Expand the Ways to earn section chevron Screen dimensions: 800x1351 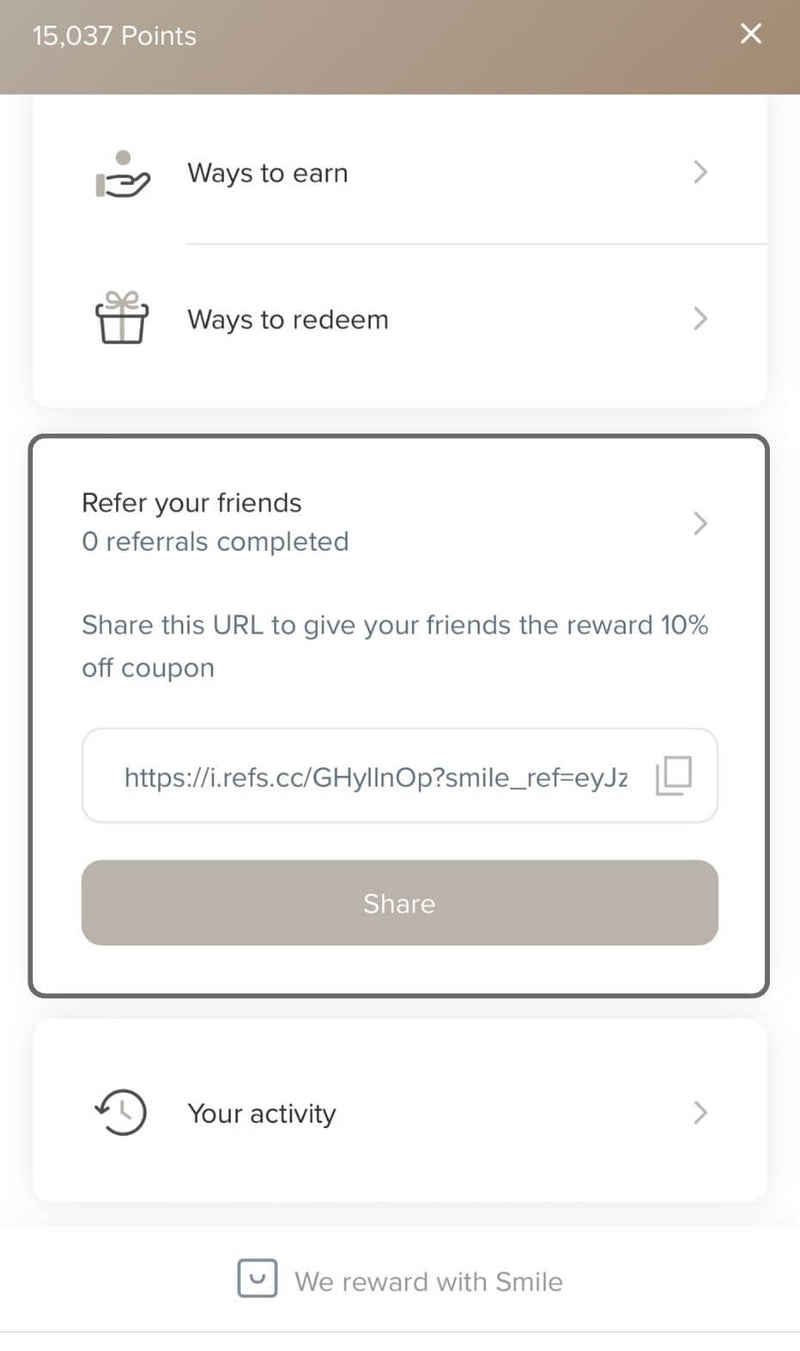[x=701, y=172]
